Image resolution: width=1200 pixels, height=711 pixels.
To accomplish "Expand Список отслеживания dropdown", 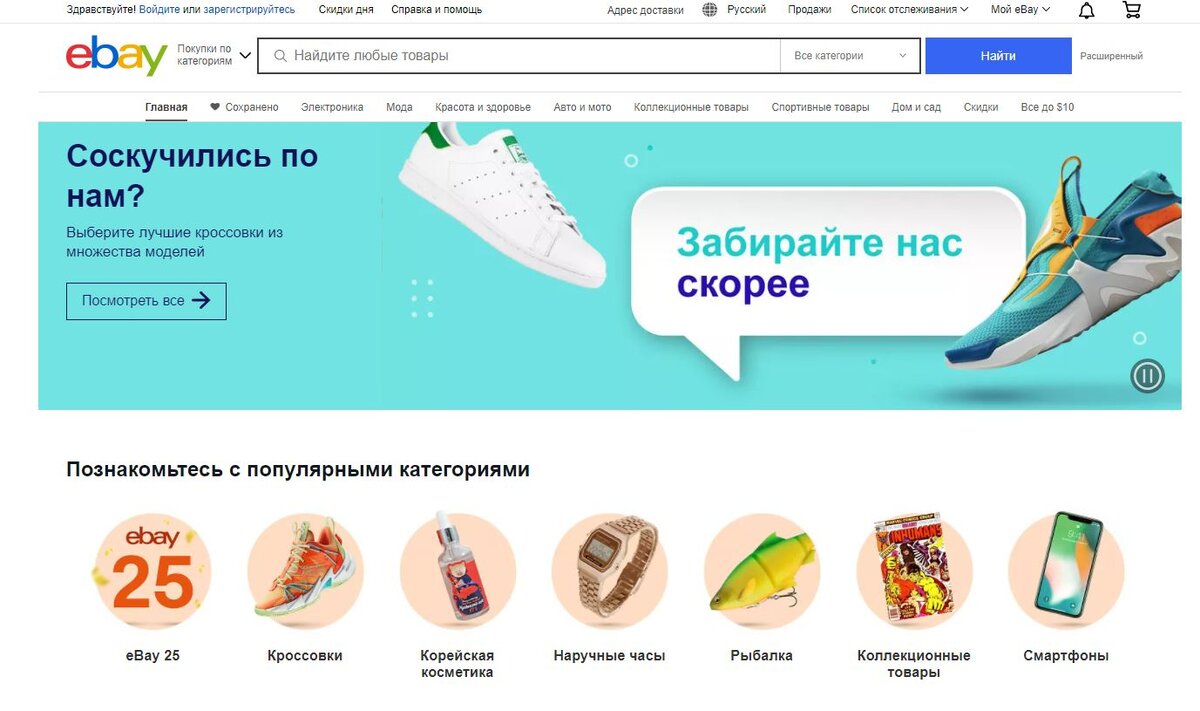I will click(909, 10).
